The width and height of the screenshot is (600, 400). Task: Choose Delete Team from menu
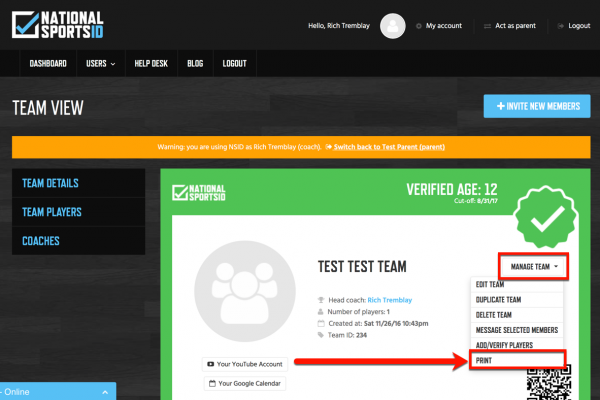coord(517,315)
